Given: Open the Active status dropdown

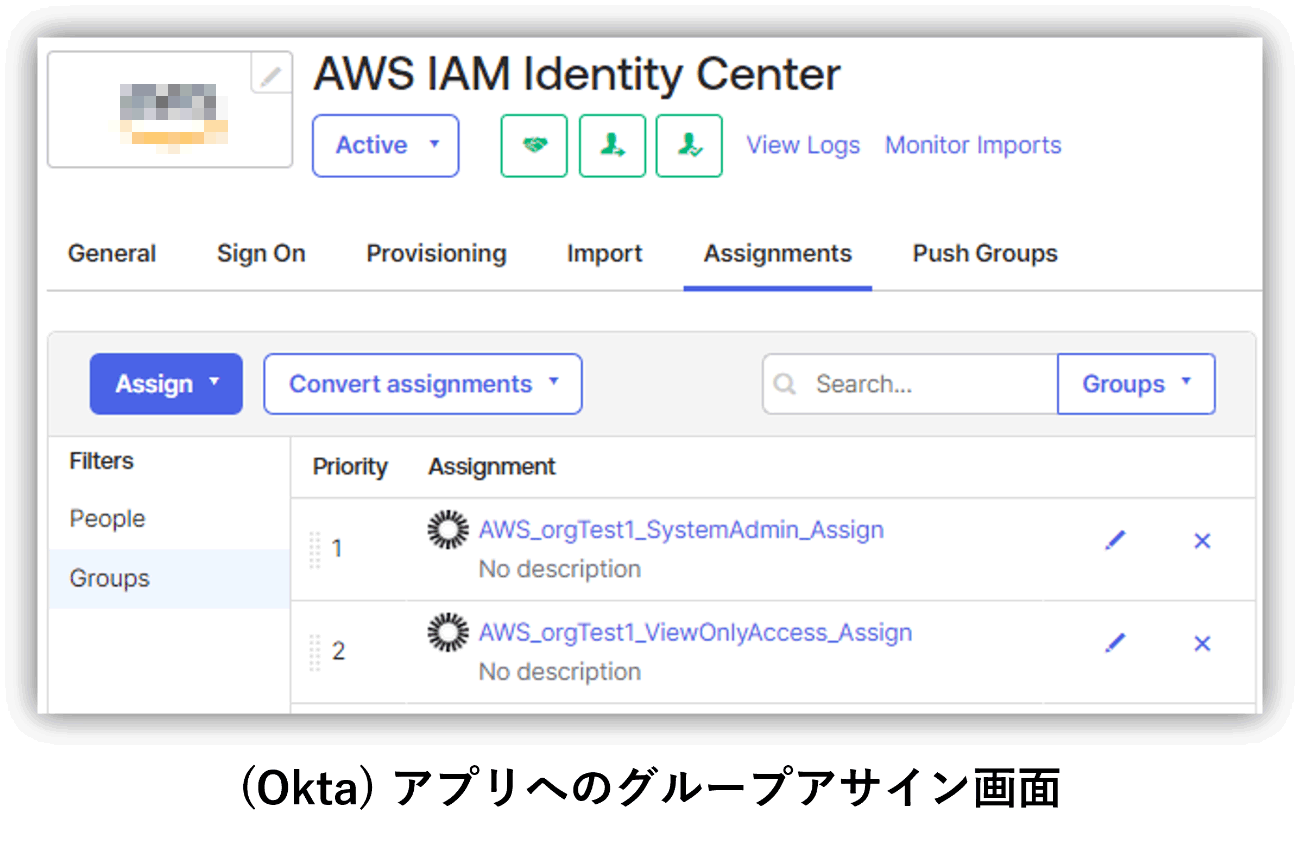Looking at the screenshot, I should 385,146.
